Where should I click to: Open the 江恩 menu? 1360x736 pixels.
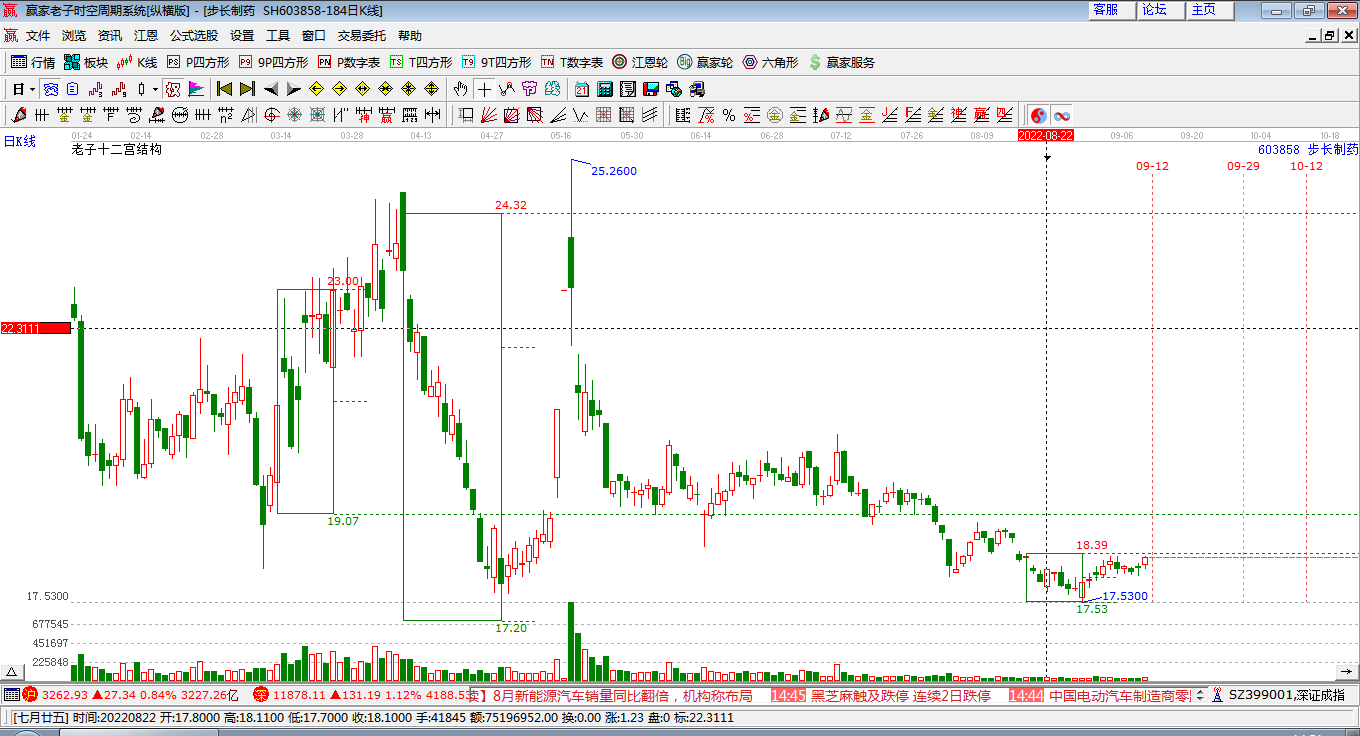point(146,35)
